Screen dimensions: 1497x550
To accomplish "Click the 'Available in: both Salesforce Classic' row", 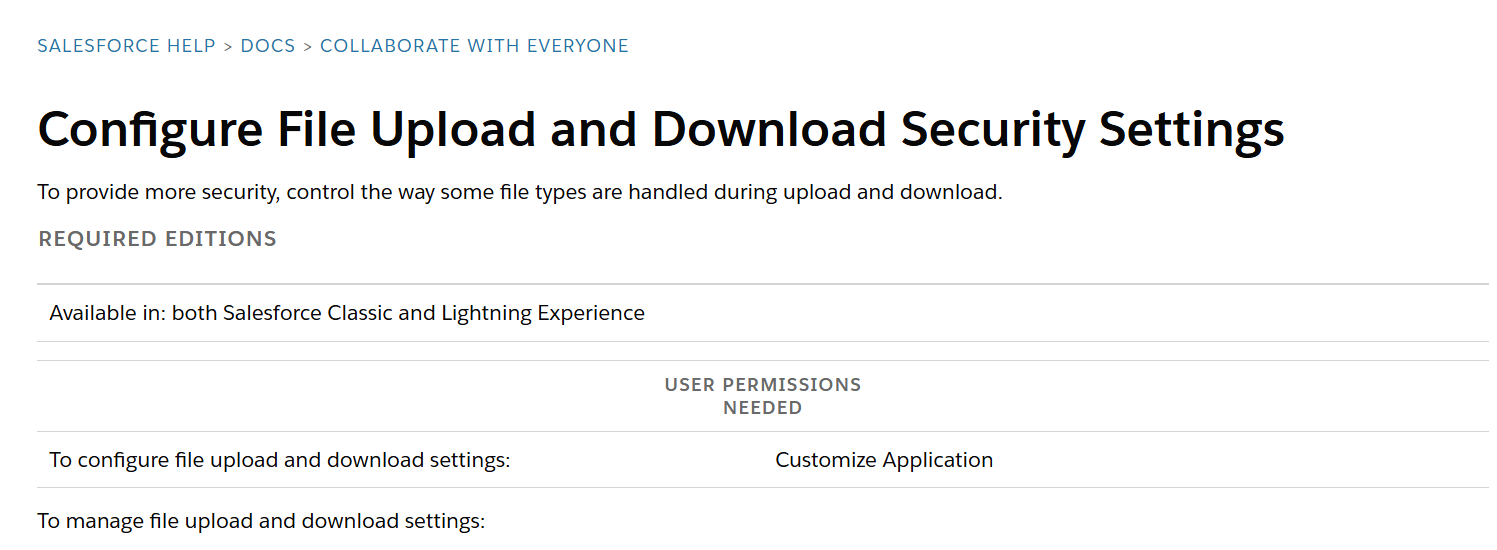I will [763, 313].
